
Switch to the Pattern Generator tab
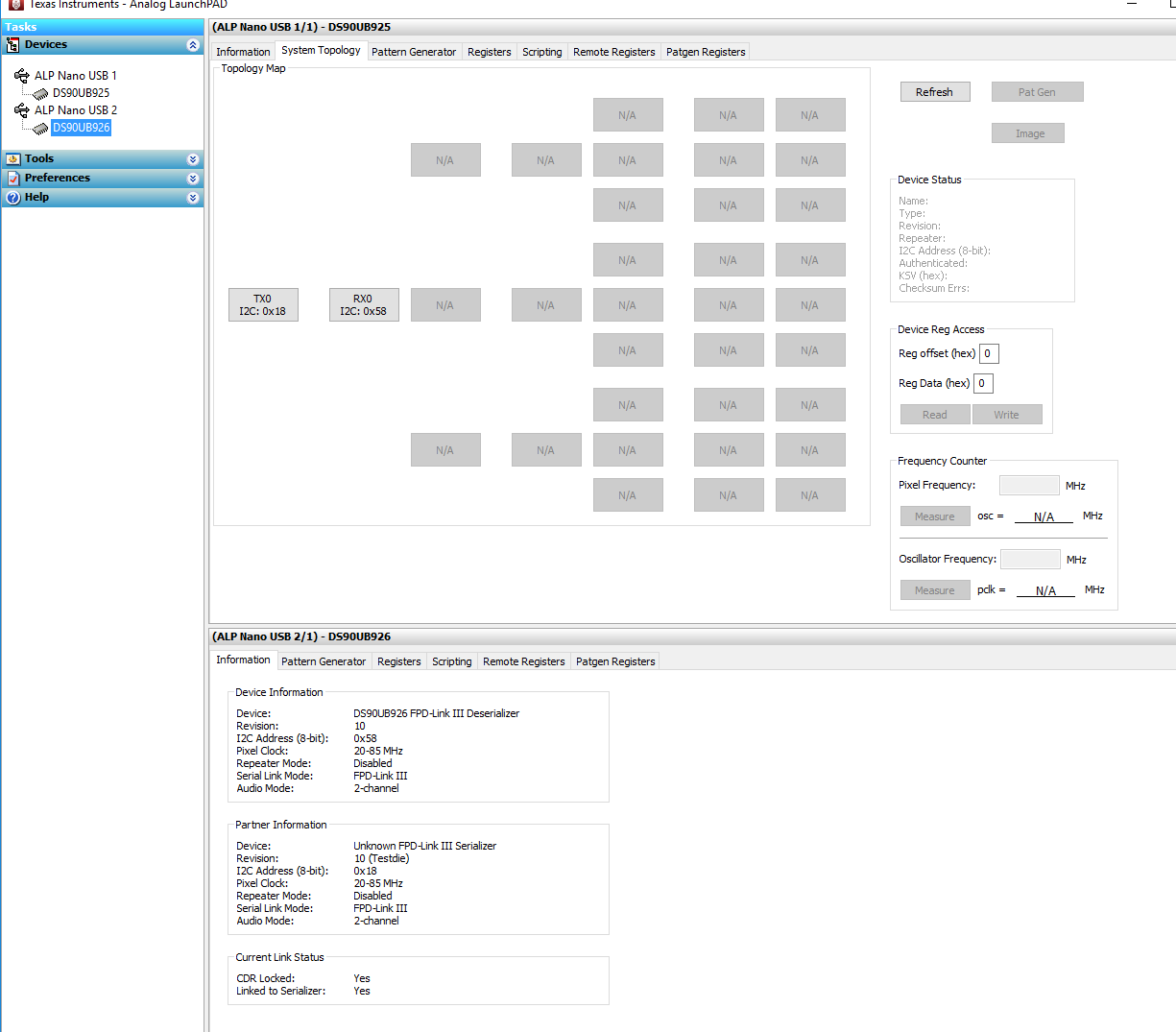click(x=414, y=52)
